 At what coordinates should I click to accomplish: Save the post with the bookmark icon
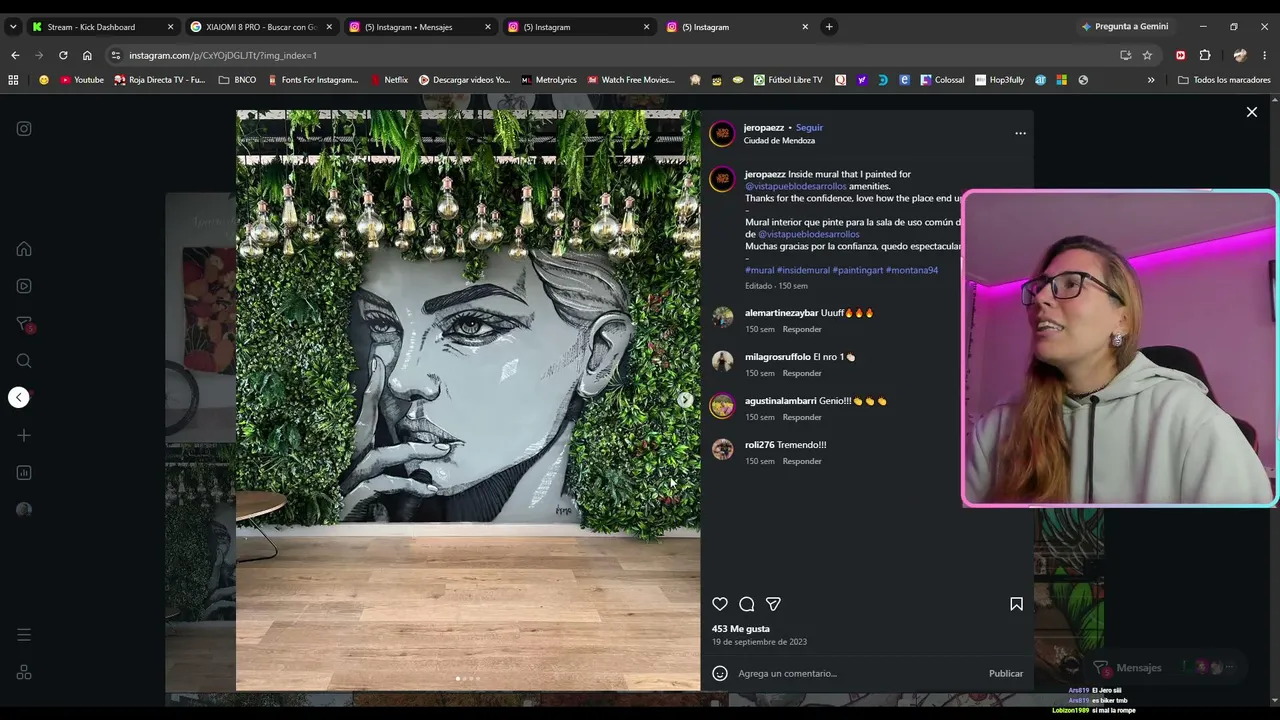[1016, 604]
